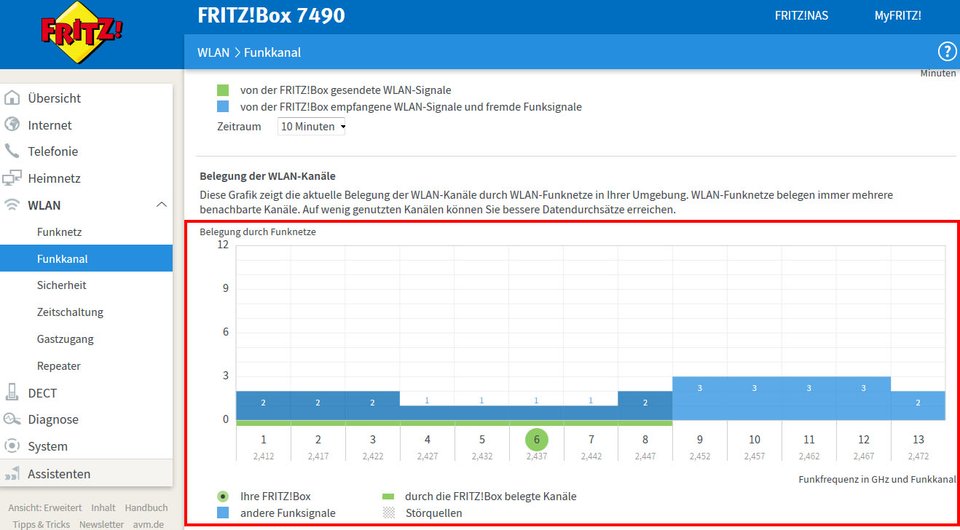This screenshot has height=530, width=960.
Task: Open the Übersicht menu entry
Action: click(54, 98)
